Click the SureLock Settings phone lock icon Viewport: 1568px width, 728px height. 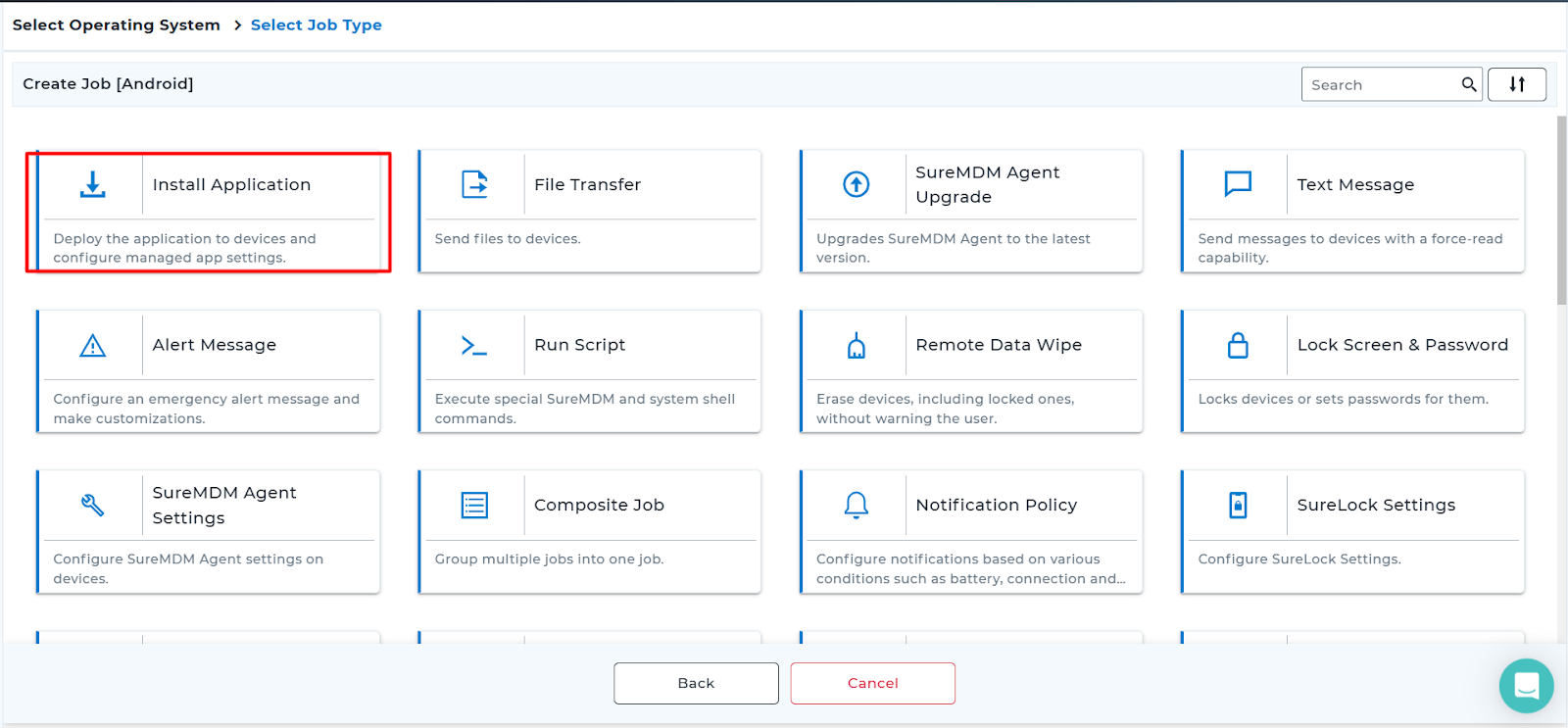tap(1238, 505)
